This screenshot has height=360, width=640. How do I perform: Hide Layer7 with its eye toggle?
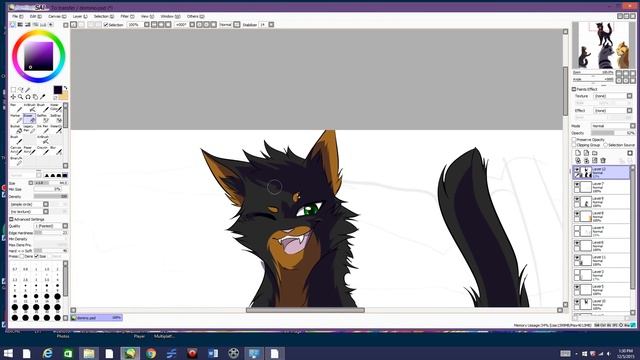click(x=577, y=184)
